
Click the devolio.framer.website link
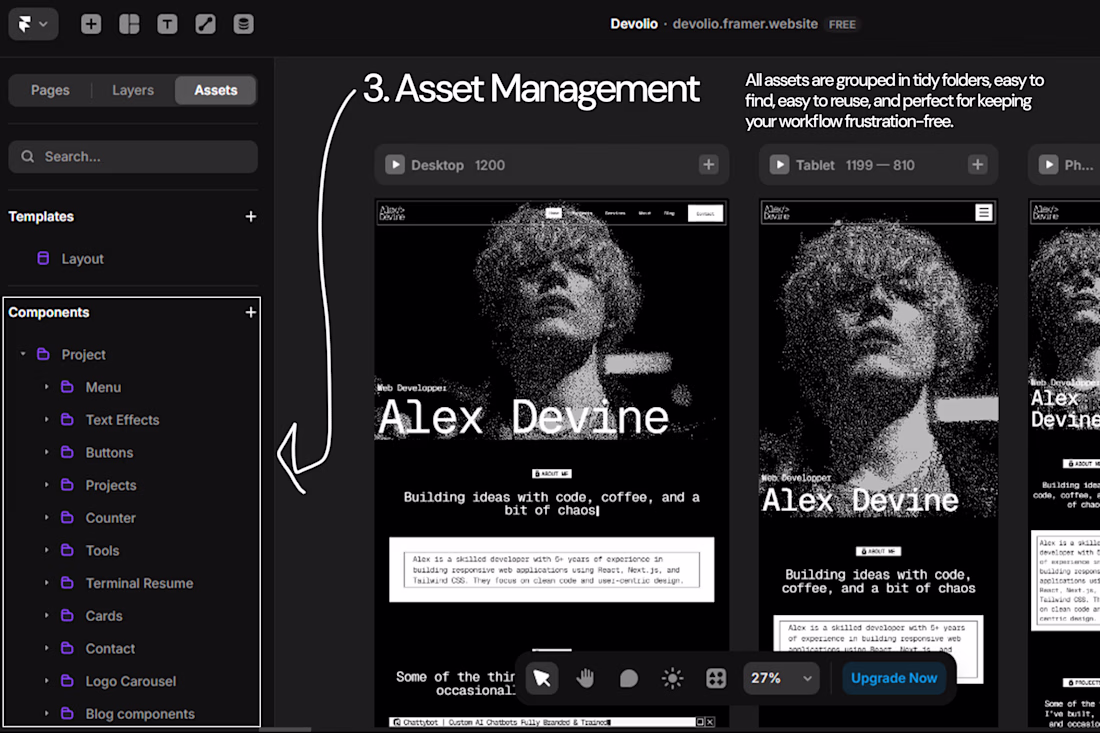coord(745,24)
